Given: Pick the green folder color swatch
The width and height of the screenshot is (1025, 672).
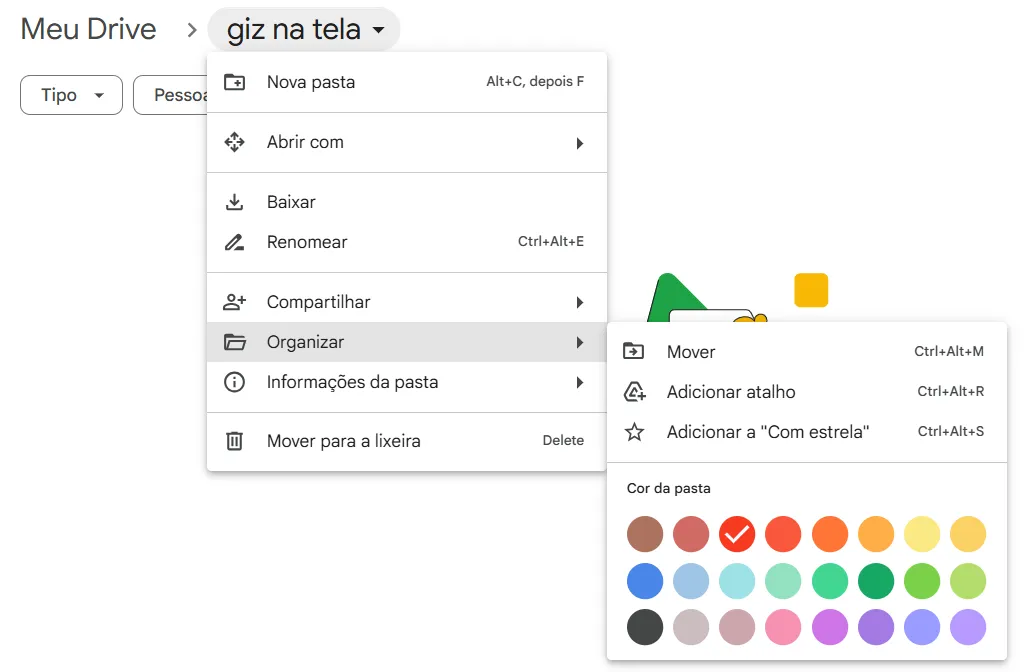Looking at the screenshot, I should pos(875,581).
